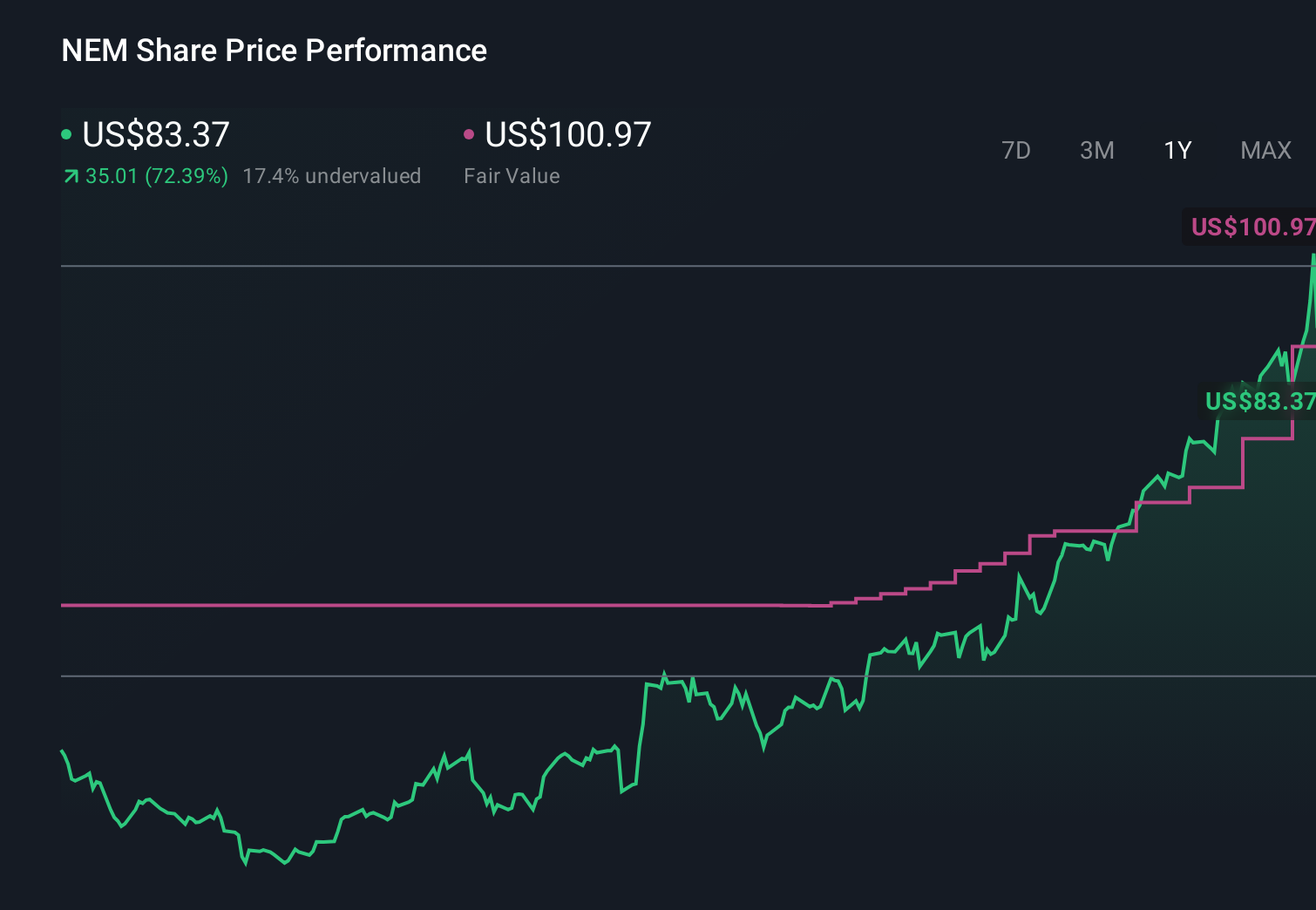Image resolution: width=1316 pixels, height=910 pixels.
Task: Click the upper horizontal gridline
Action: tap(610, 266)
